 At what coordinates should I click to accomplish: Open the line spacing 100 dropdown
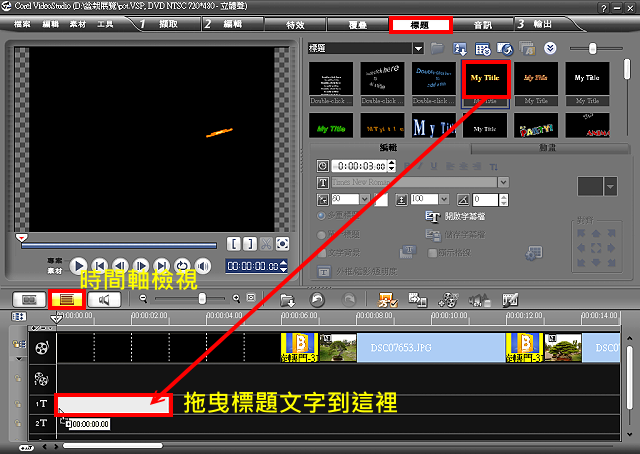[444, 199]
